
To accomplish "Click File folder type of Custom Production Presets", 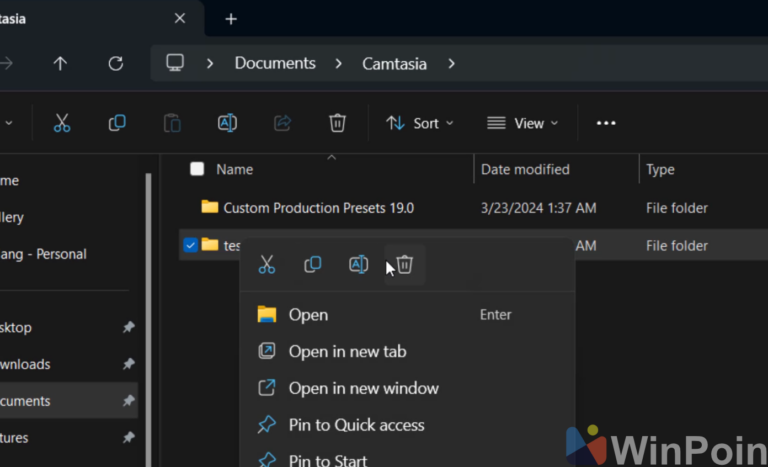I will (x=676, y=208).
